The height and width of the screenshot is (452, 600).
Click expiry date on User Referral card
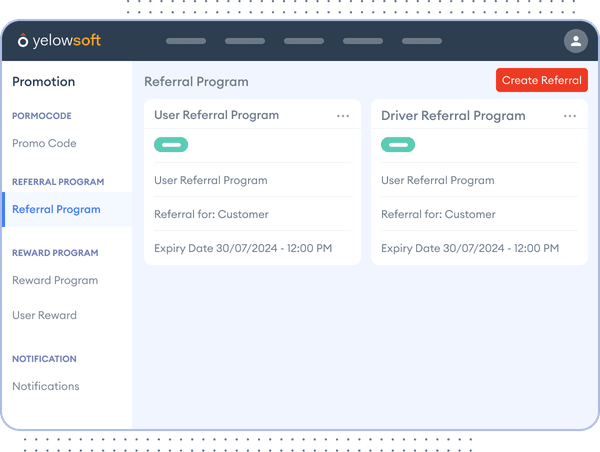pos(243,248)
